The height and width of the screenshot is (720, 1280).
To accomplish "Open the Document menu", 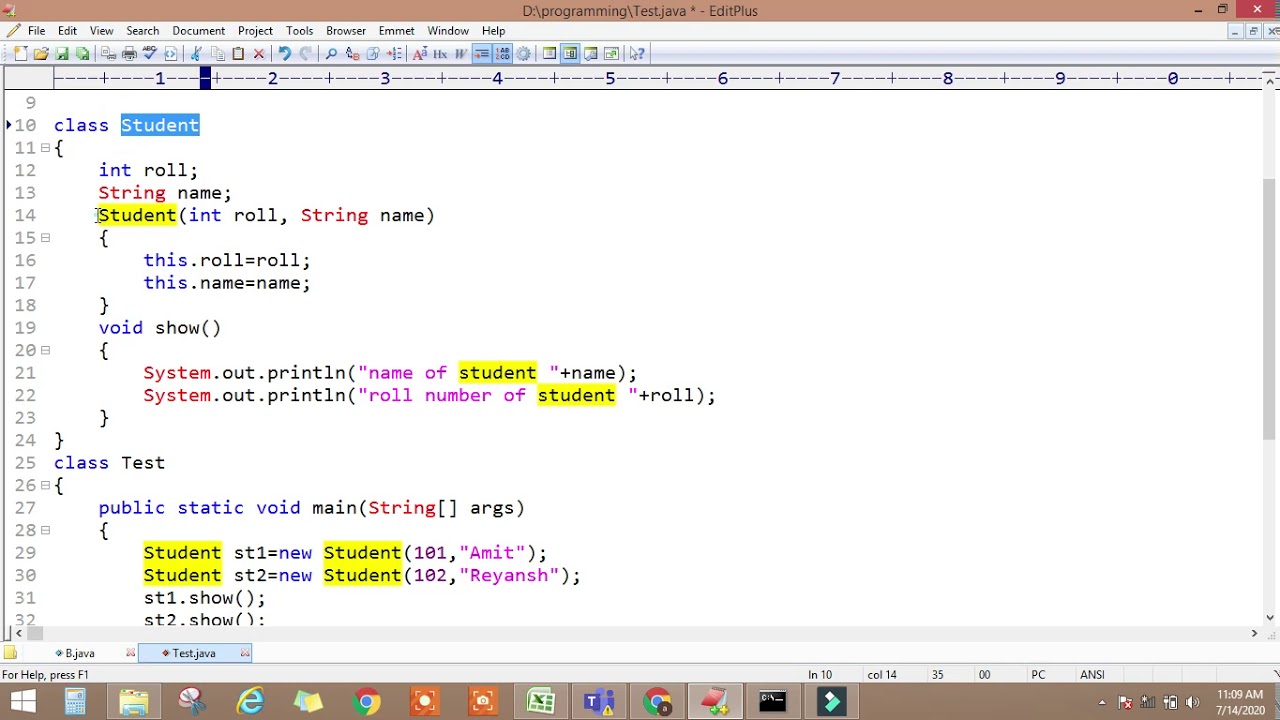I will (x=198, y=31).
